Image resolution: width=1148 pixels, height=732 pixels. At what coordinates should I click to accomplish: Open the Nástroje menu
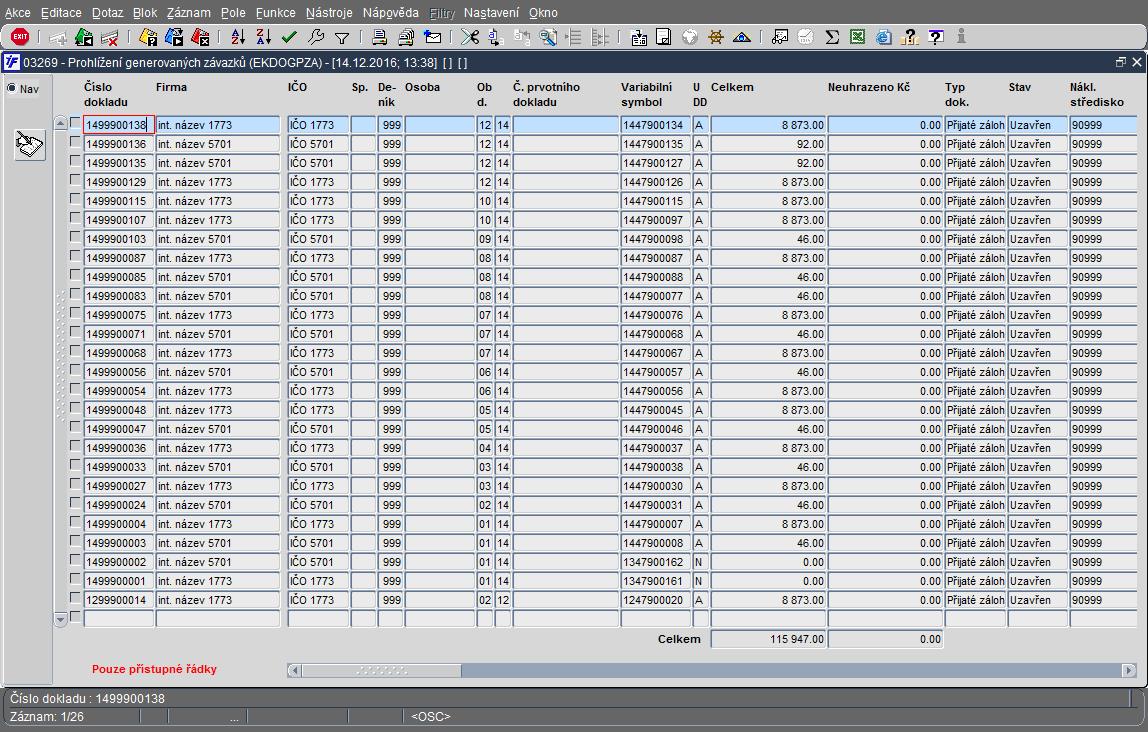329,12
